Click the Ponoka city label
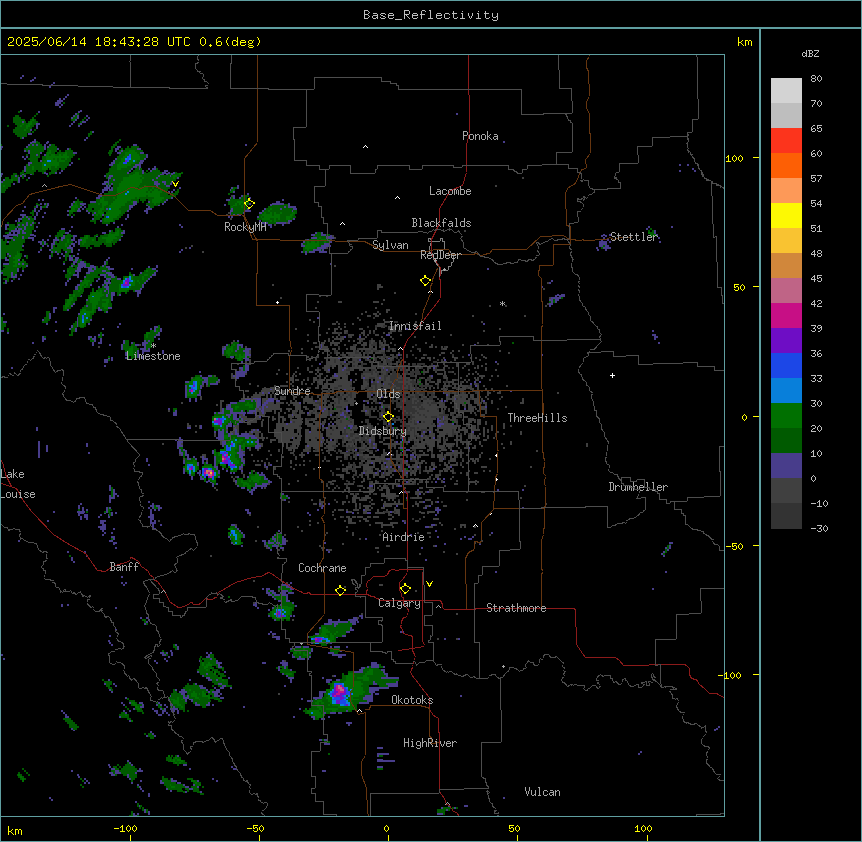The image size is (862, 842). coord(480,136)
